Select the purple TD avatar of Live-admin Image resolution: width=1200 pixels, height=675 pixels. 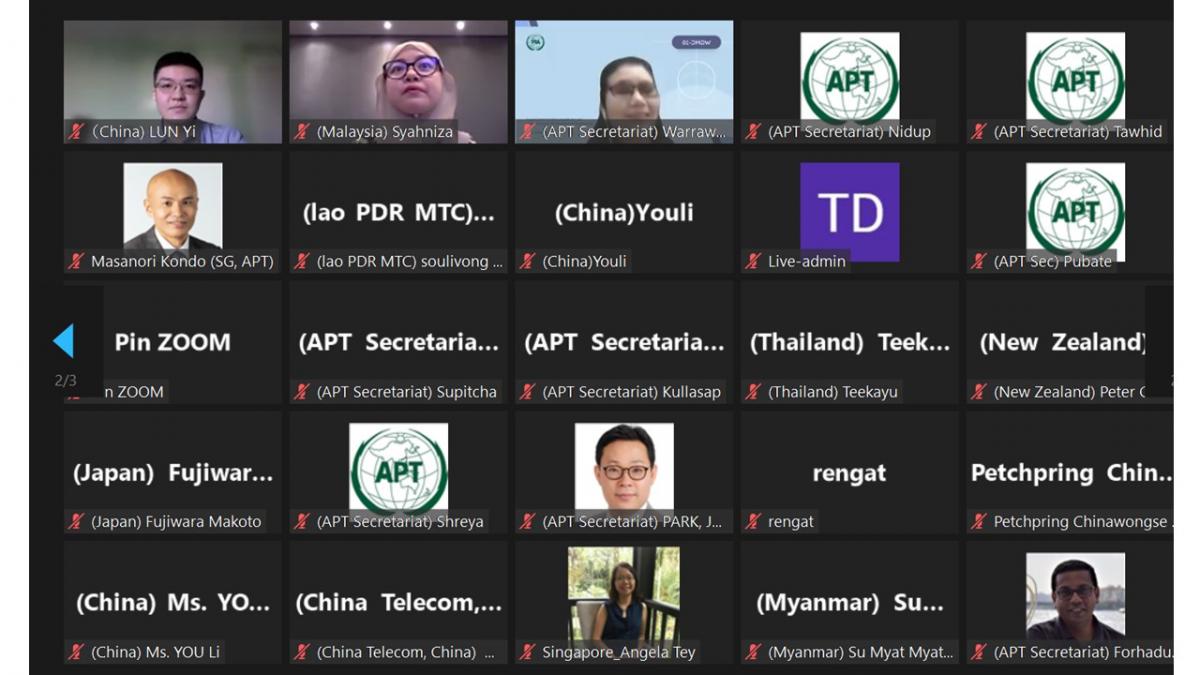tap(849, 212)
